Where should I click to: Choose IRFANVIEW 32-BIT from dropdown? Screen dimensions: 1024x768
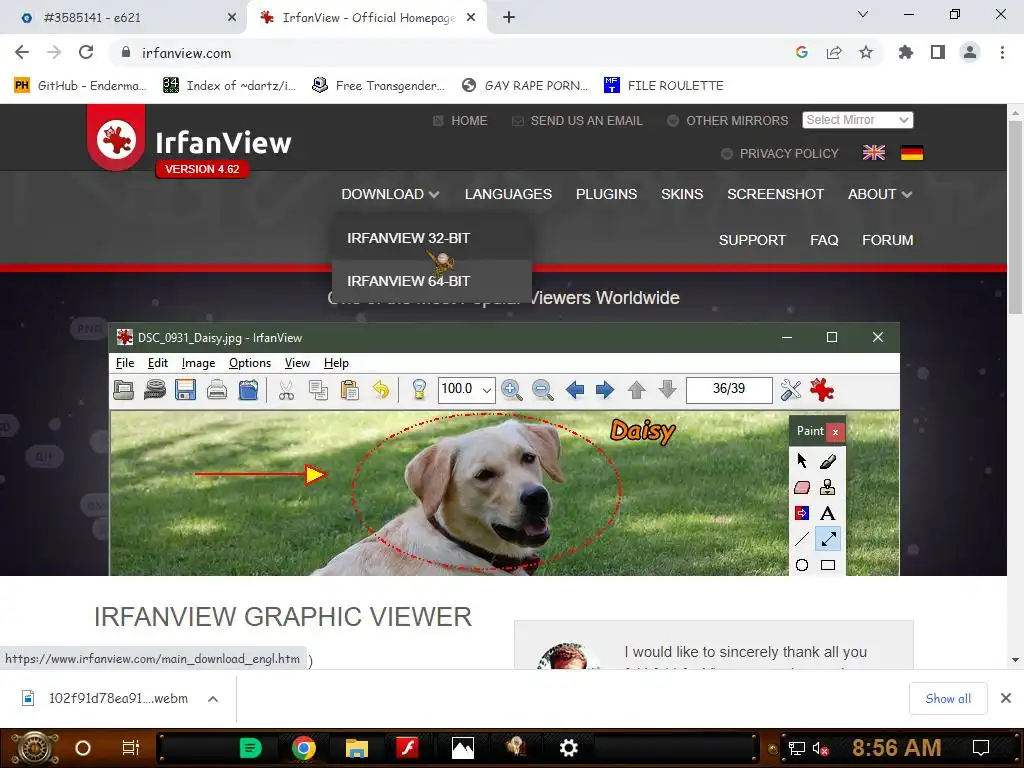pyautogui.click(x=432, y=238)
